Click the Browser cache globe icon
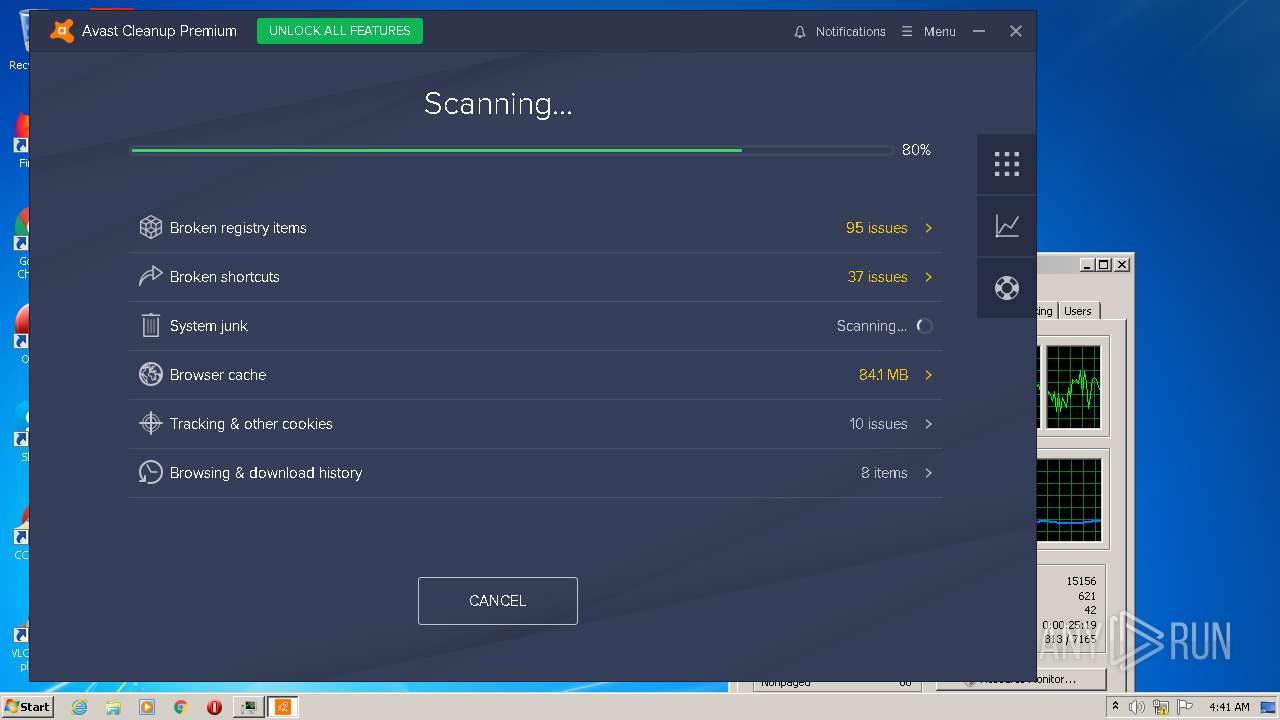This screenshot has height=720, width=1280. pos(150,375)
